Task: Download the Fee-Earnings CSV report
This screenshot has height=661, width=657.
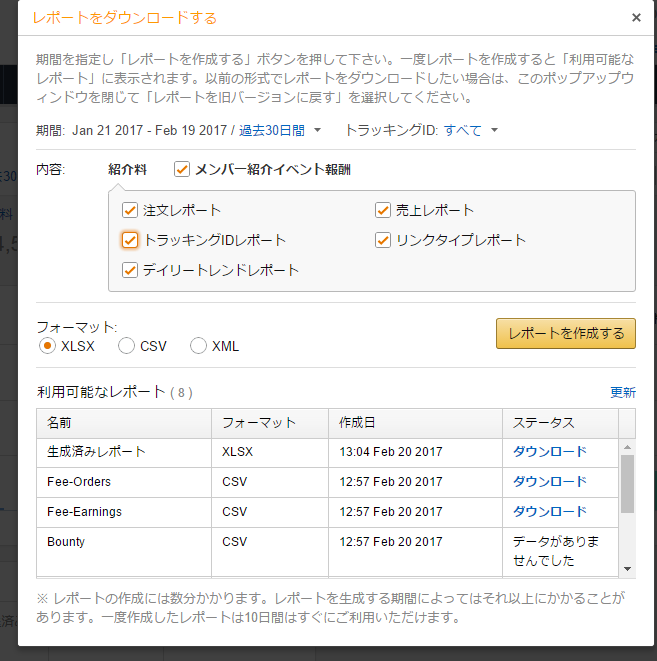Action: point(550,511)
